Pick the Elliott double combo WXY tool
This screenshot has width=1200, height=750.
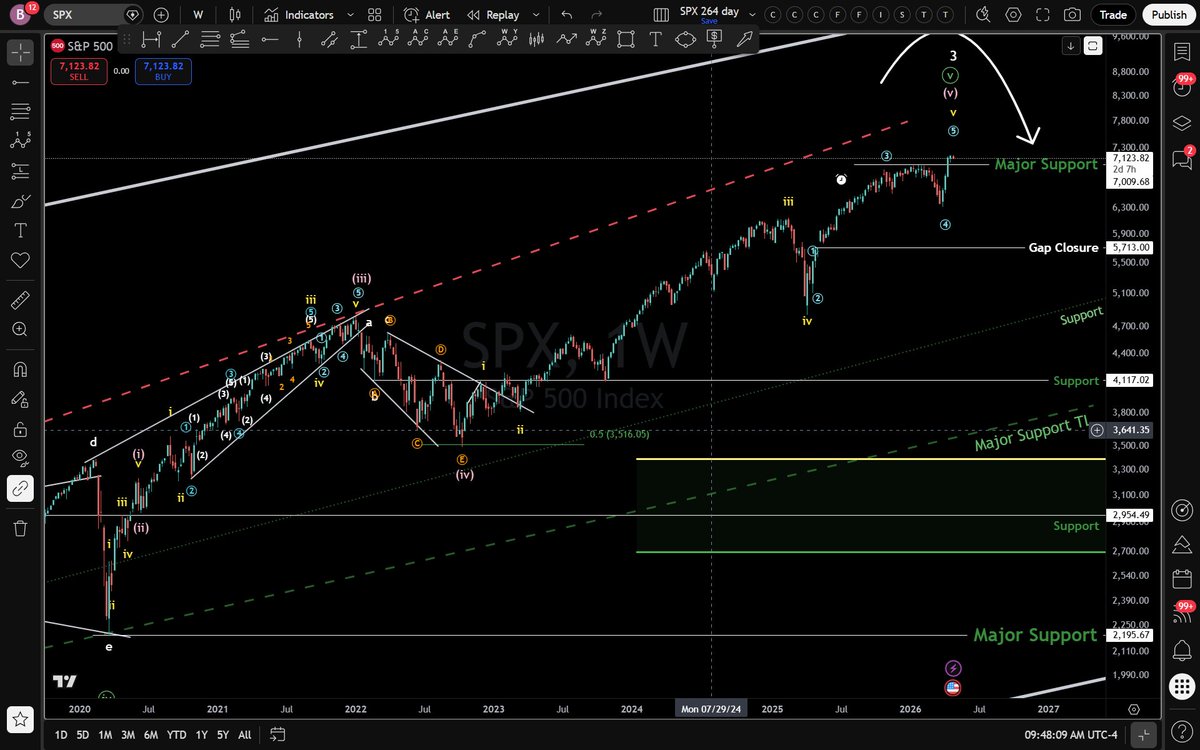pos(506,40)
